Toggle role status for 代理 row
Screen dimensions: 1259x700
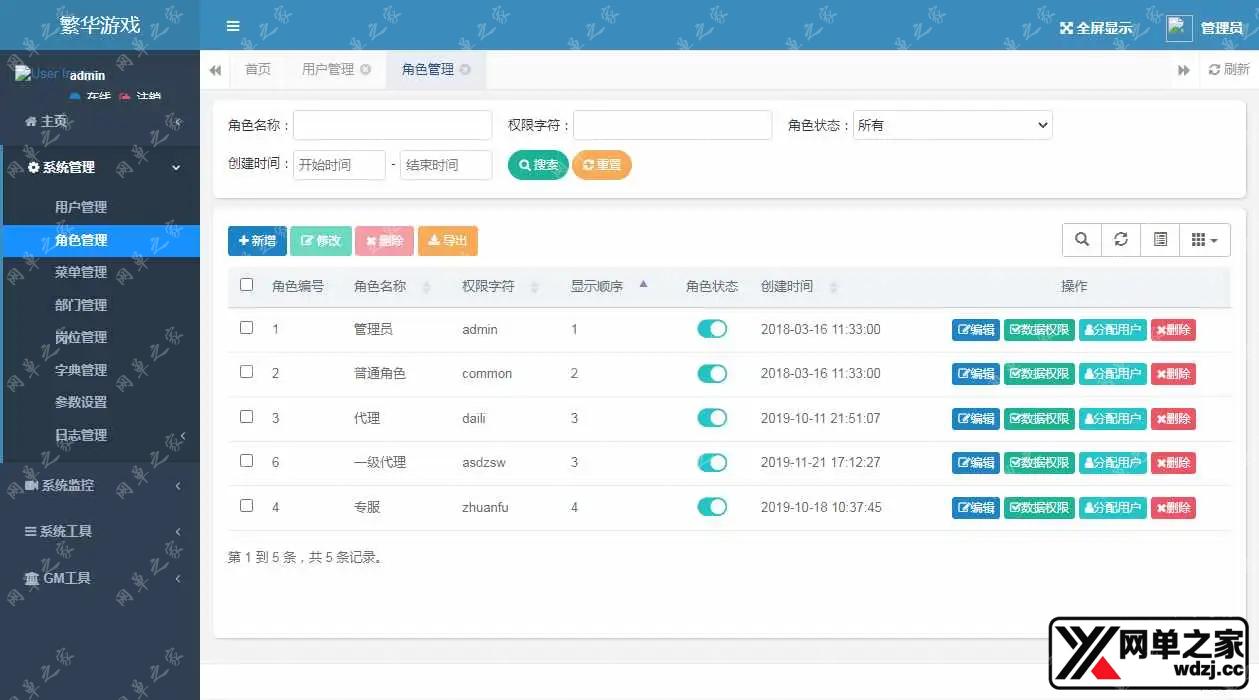[712, 418]
